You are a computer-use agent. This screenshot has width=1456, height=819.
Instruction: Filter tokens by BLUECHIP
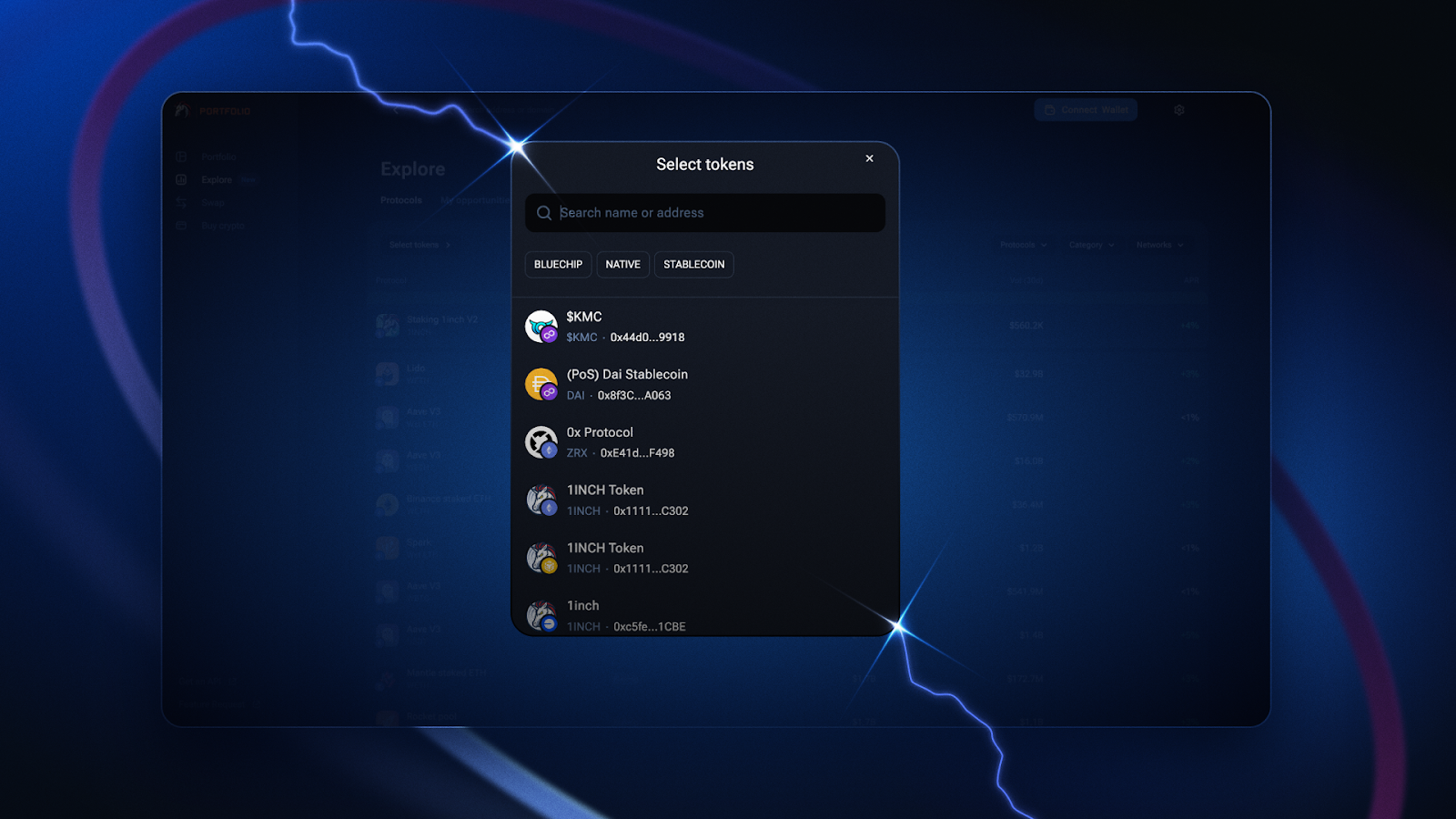[558, 265]
